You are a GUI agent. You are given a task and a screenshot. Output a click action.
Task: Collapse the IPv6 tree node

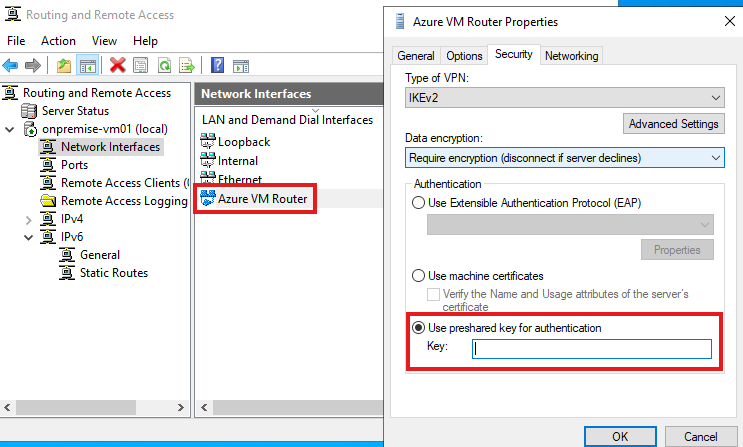(x=28, y=237)
